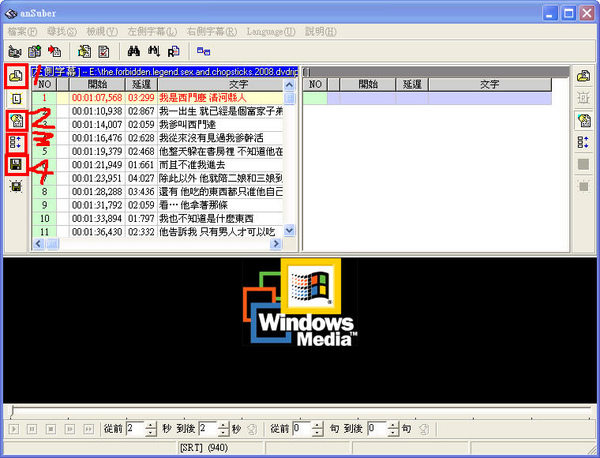The width and height of the screenshot is (600, 458).
Task: Increase the 從前 sentence count value
Action: pyautogui.click(x=317, y=425)
